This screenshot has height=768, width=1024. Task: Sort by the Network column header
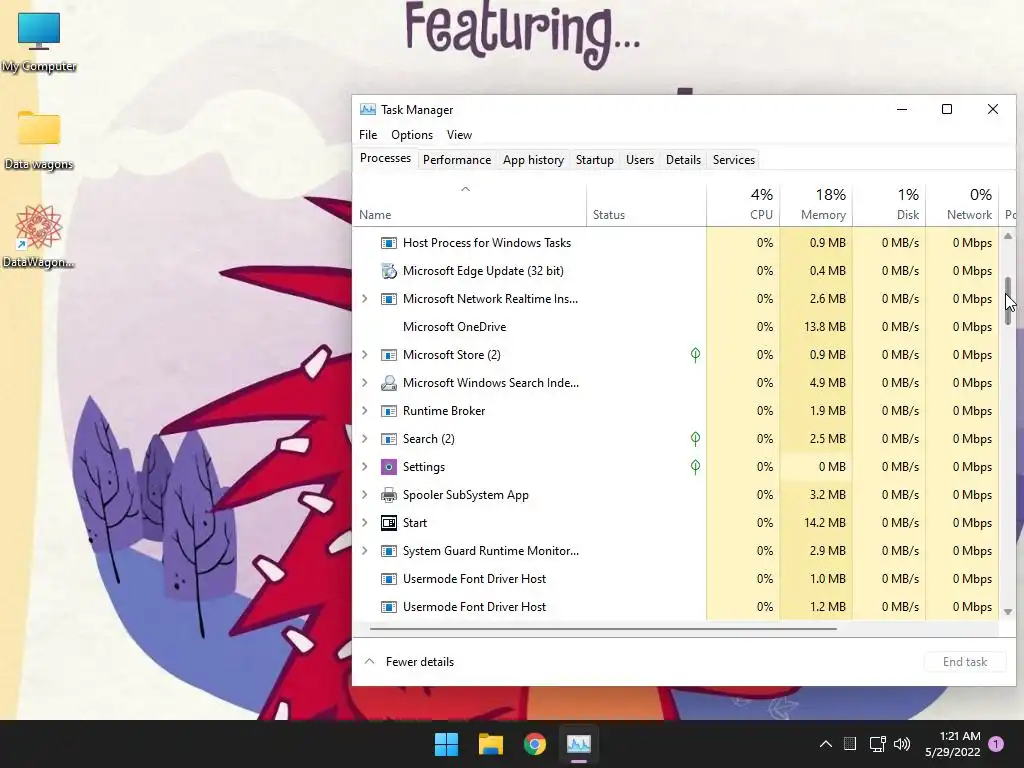963,206
